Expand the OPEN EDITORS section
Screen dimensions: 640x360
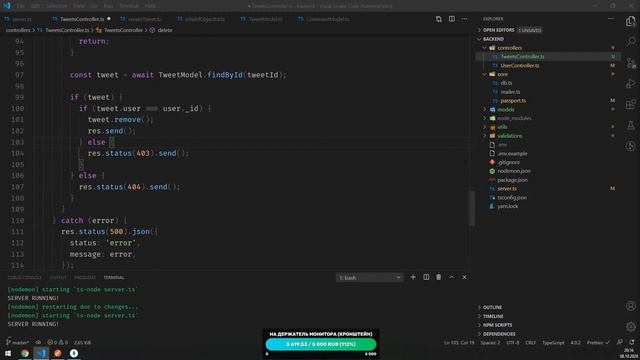[498, 30]
